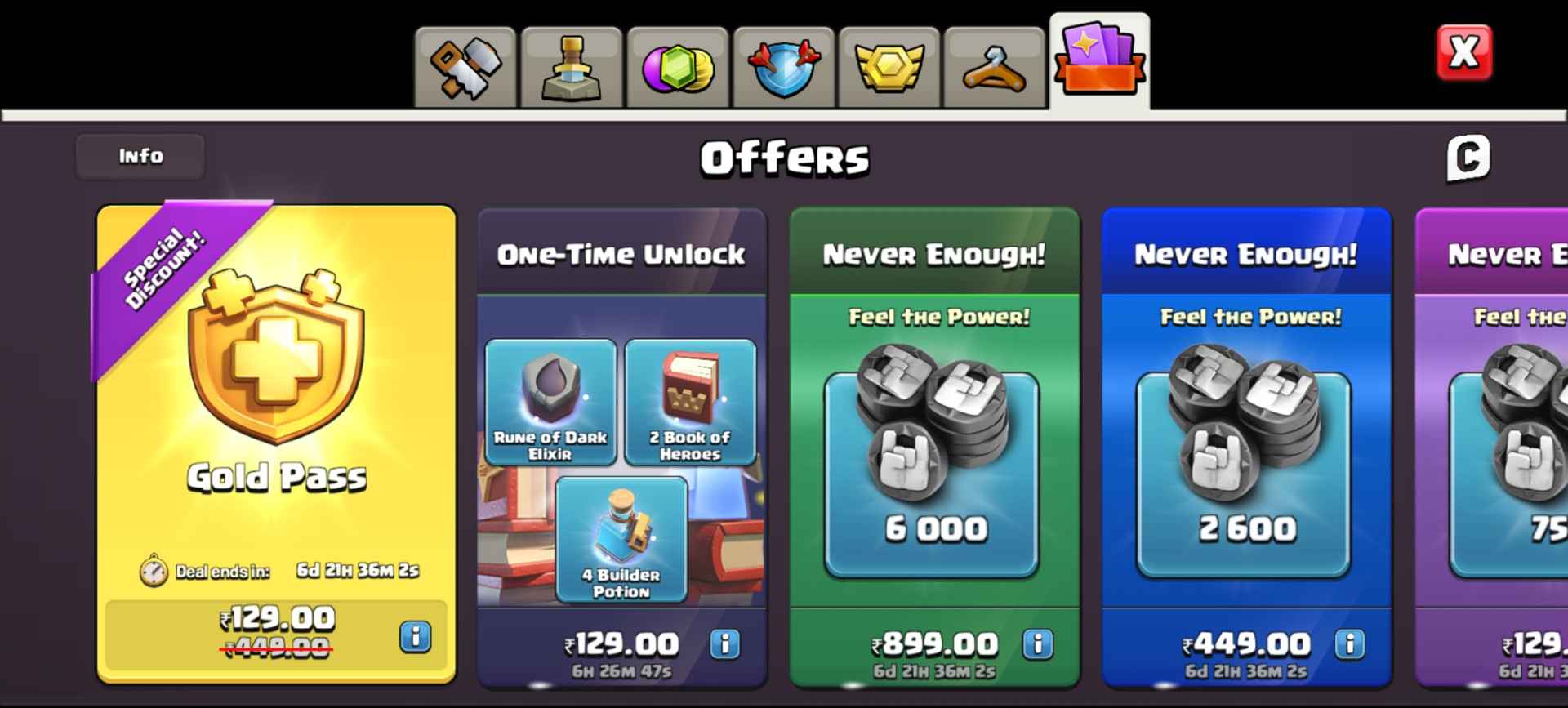Screen dimensions: 1568x708
Task: Select the 2 Book of Heroes item
Action: (x=690, y=403)
